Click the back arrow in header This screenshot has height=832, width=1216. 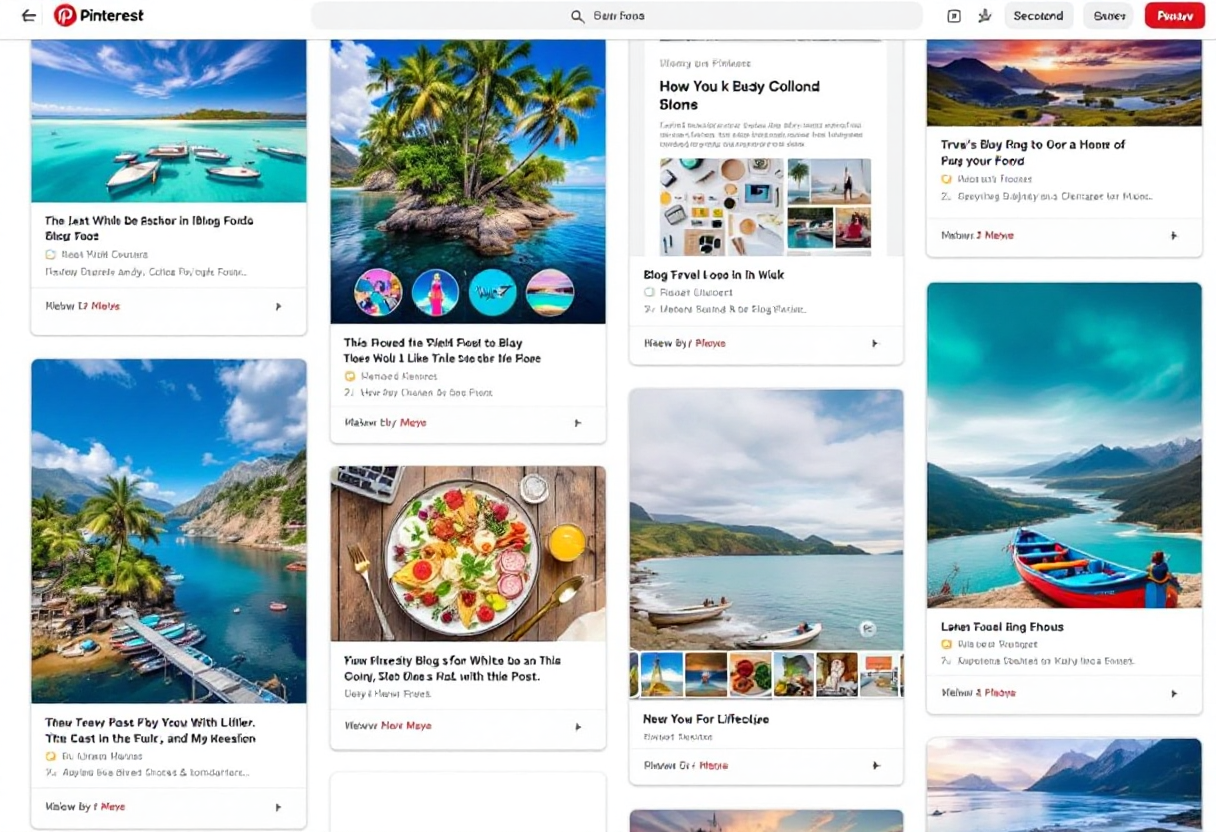pyautogui.click(x=29, y=16)
